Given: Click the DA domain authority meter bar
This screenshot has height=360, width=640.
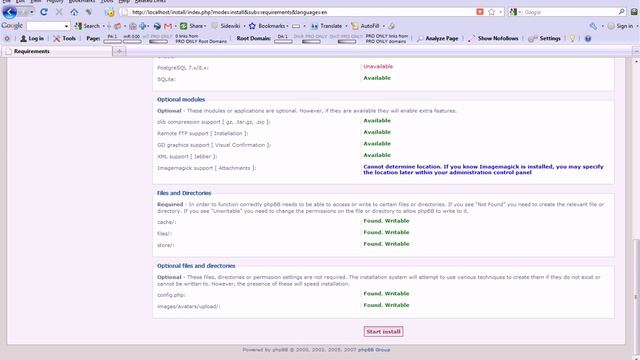Looking at the screenshot, I should tap(283, 41).
